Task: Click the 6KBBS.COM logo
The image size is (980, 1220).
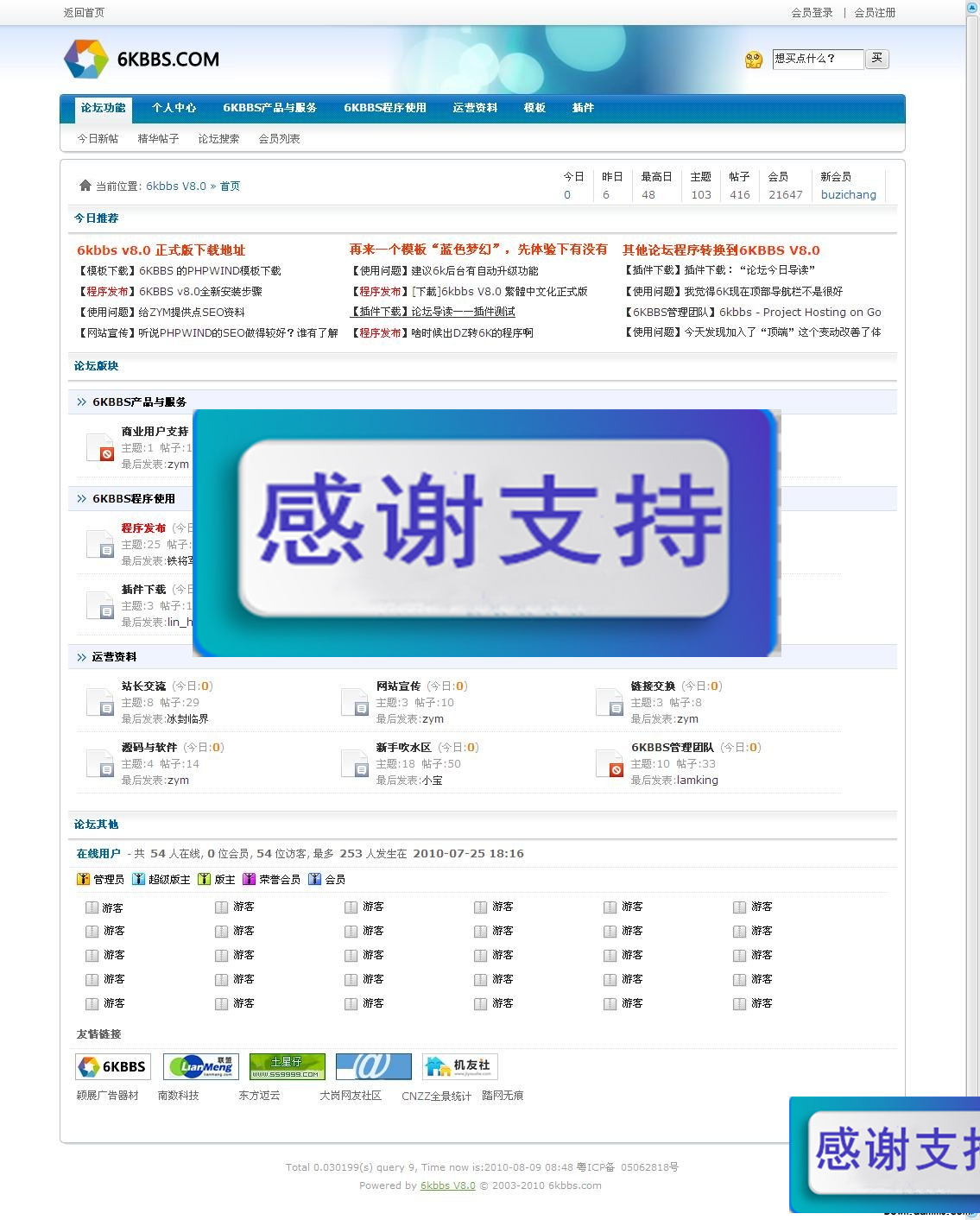Action: (x=142, y=59)
